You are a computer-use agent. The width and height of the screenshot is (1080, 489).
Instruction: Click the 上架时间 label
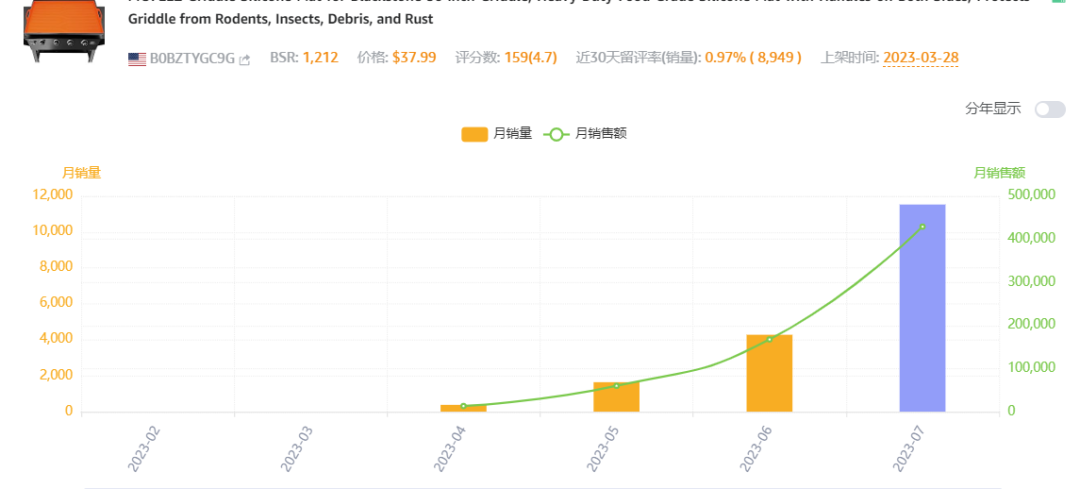coord(850,58)
